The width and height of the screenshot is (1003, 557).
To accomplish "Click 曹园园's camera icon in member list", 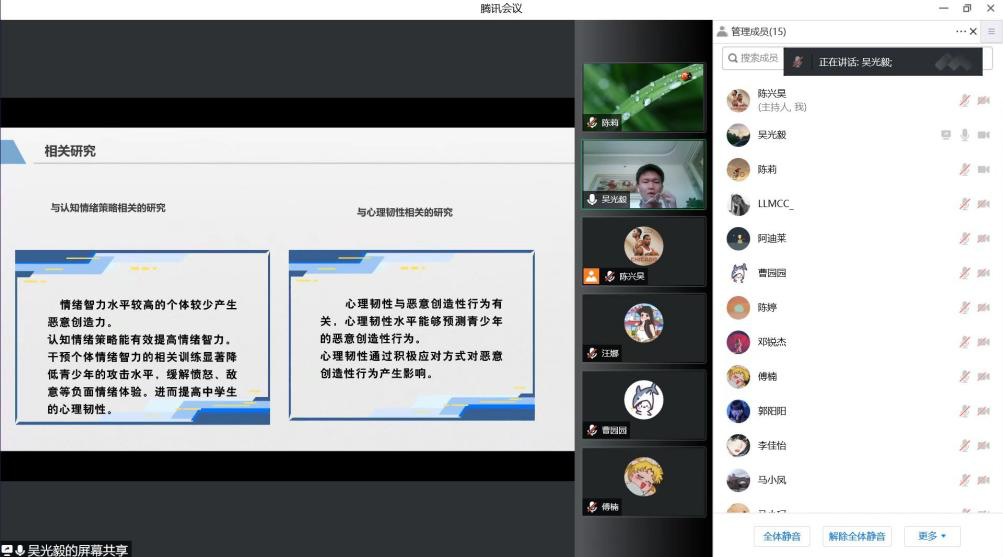I will coord(983,273).
